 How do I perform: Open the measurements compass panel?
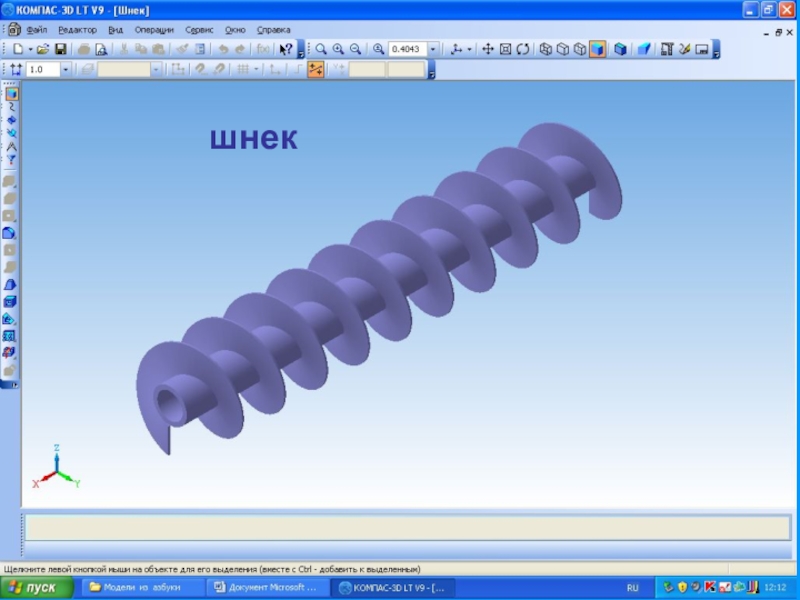[x=11, y=147]
